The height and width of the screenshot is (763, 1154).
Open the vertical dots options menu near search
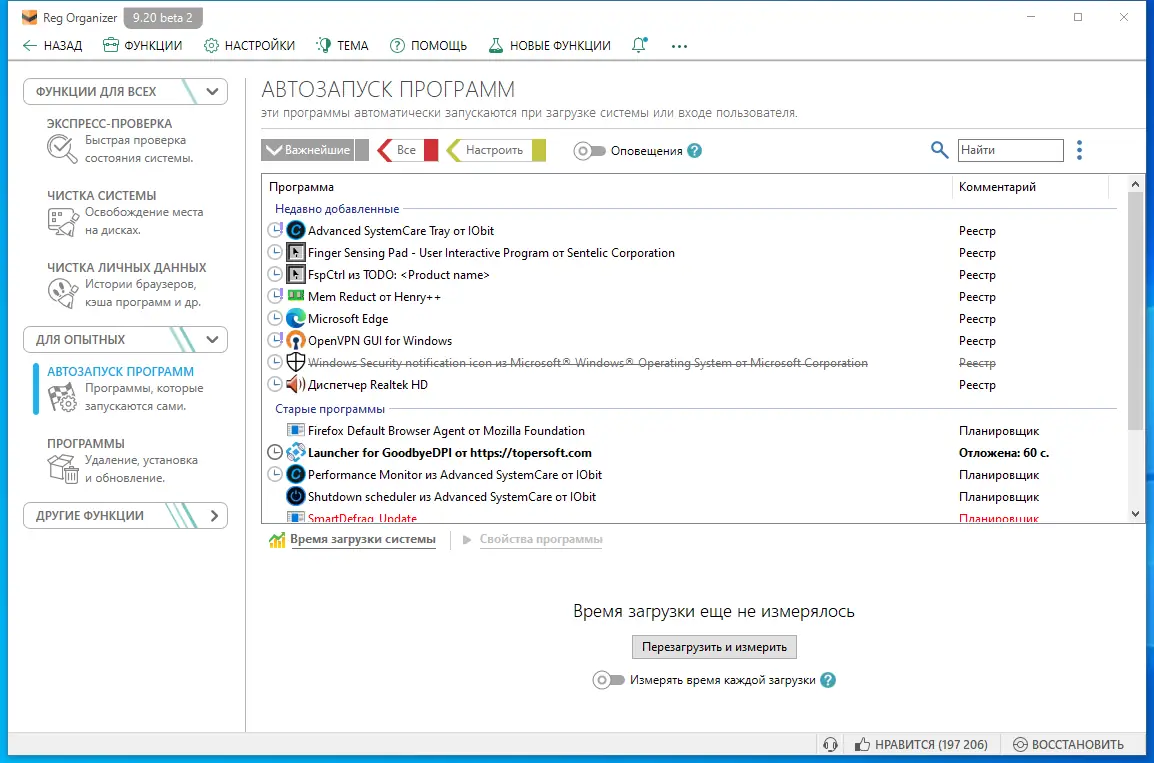click(1079, 150)
